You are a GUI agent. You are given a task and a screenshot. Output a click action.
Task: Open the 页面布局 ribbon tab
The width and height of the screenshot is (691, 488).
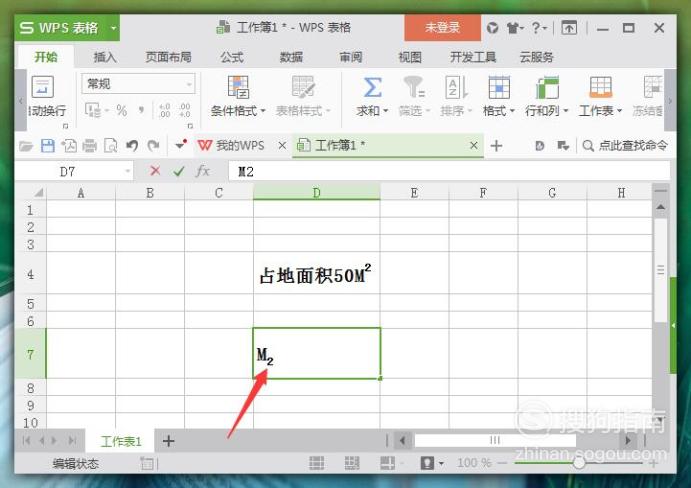tap(168, 57)
